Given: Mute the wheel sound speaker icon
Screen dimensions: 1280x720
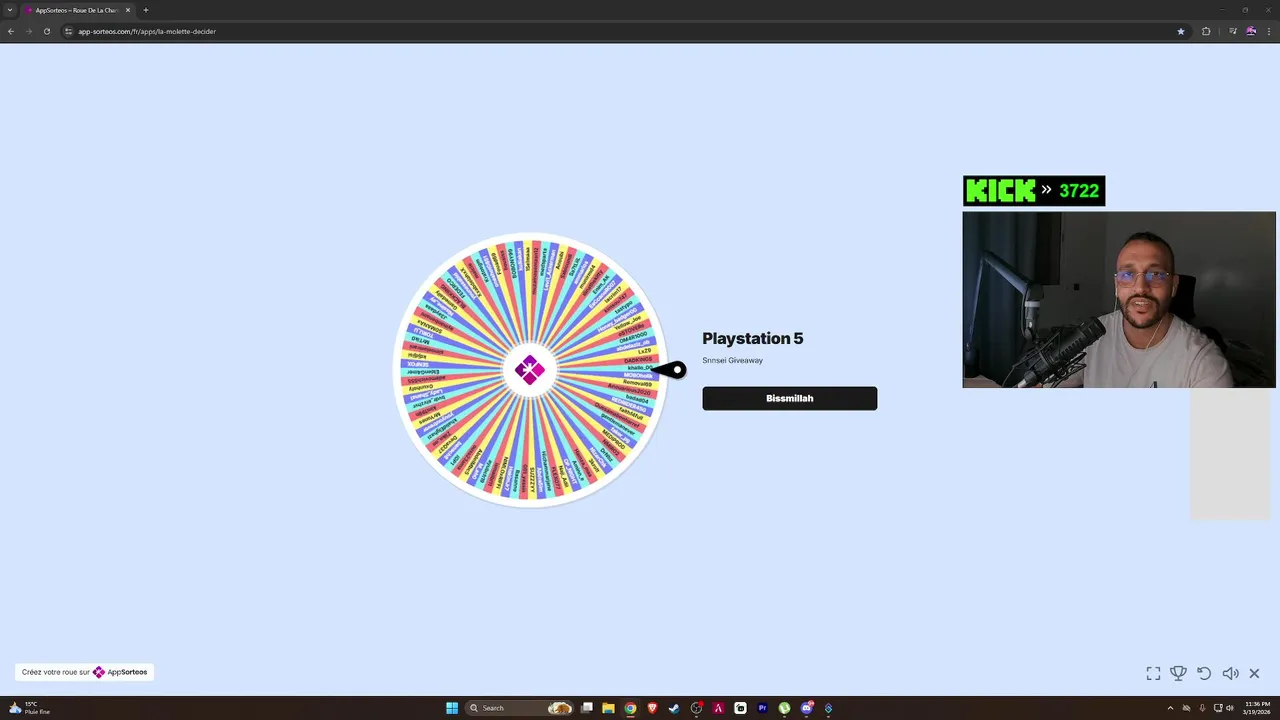Looking at the screenshot, I should [x=1230, y=673].
